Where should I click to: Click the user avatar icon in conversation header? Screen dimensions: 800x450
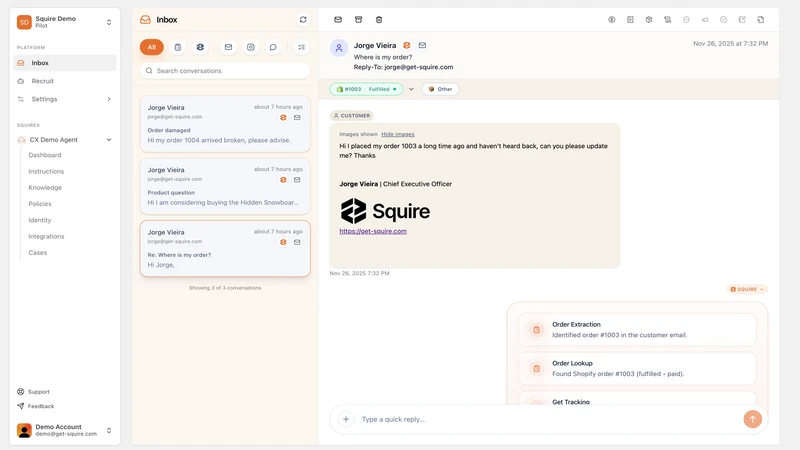tap(339, 48)
